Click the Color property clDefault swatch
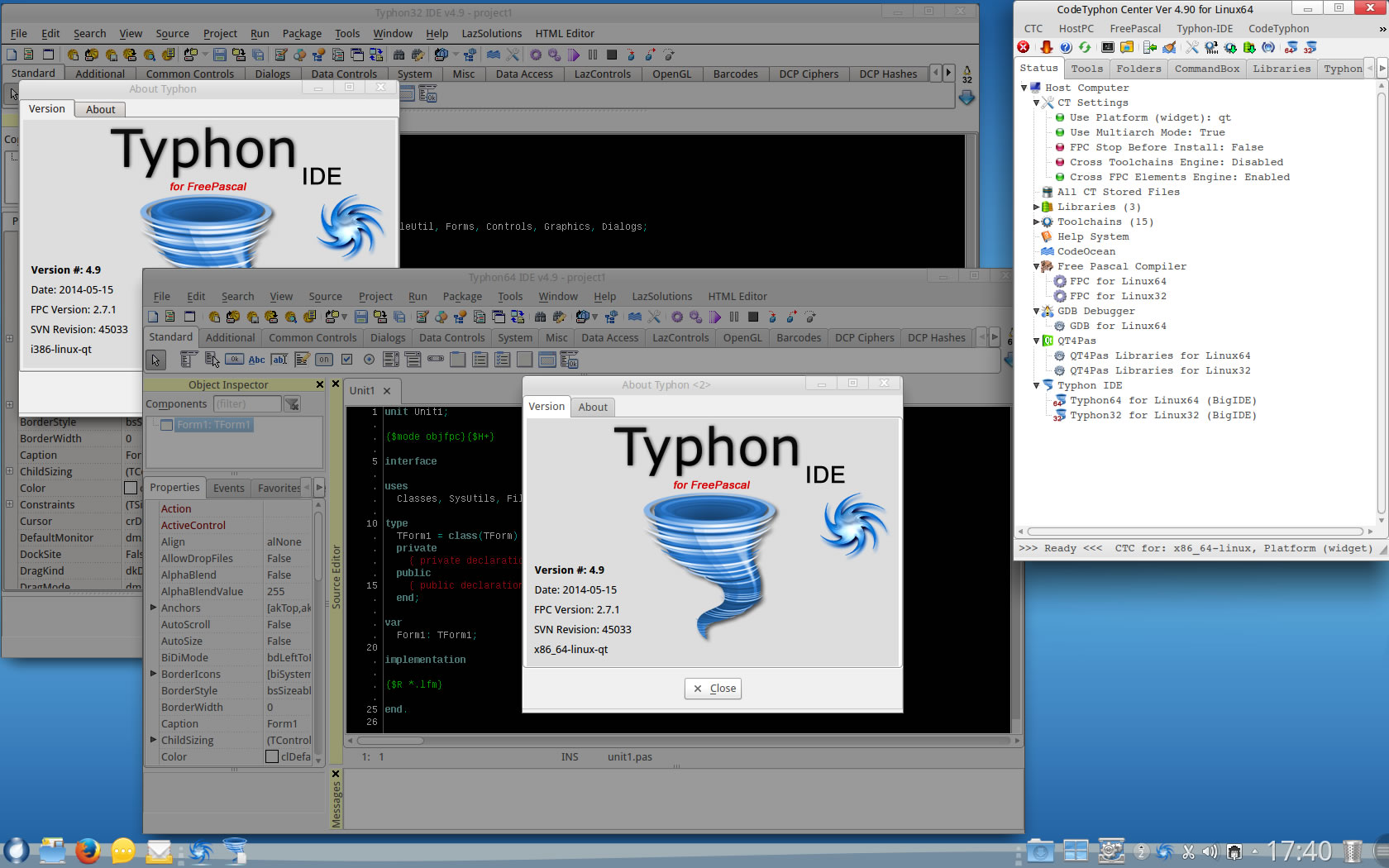 [272, 756]
